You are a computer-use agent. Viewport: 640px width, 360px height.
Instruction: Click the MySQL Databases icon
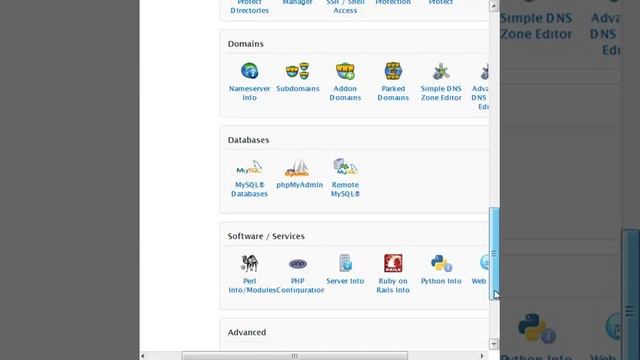[x=249, y=168]
